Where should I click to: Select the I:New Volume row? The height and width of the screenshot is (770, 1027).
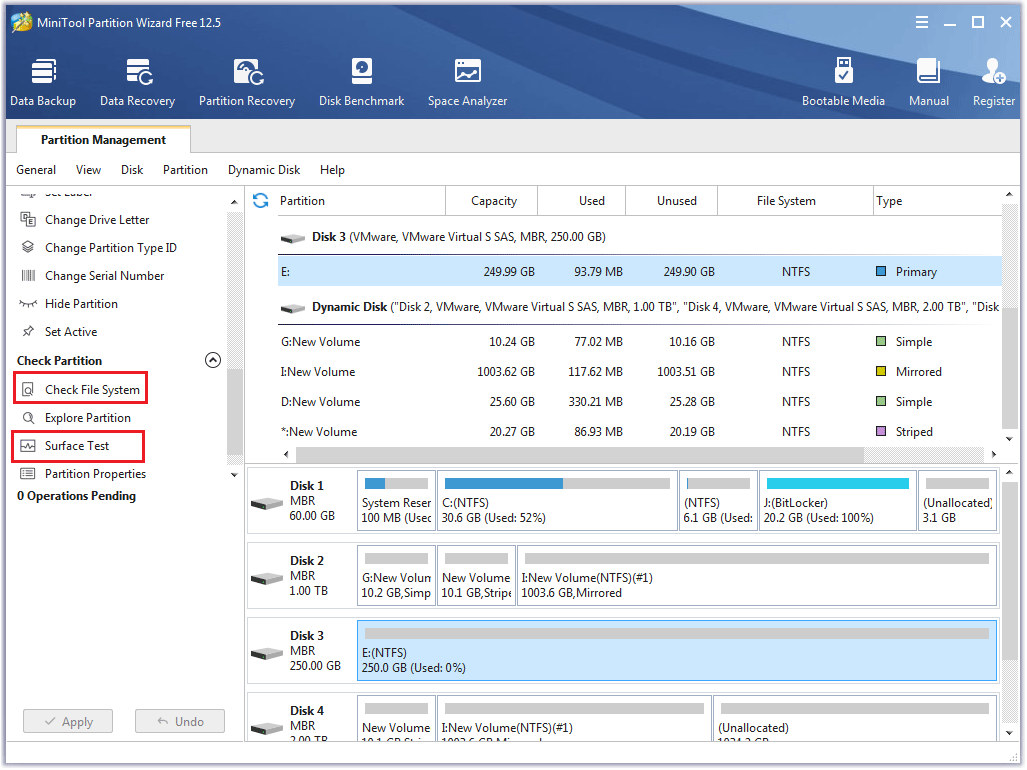coord(639,372)
